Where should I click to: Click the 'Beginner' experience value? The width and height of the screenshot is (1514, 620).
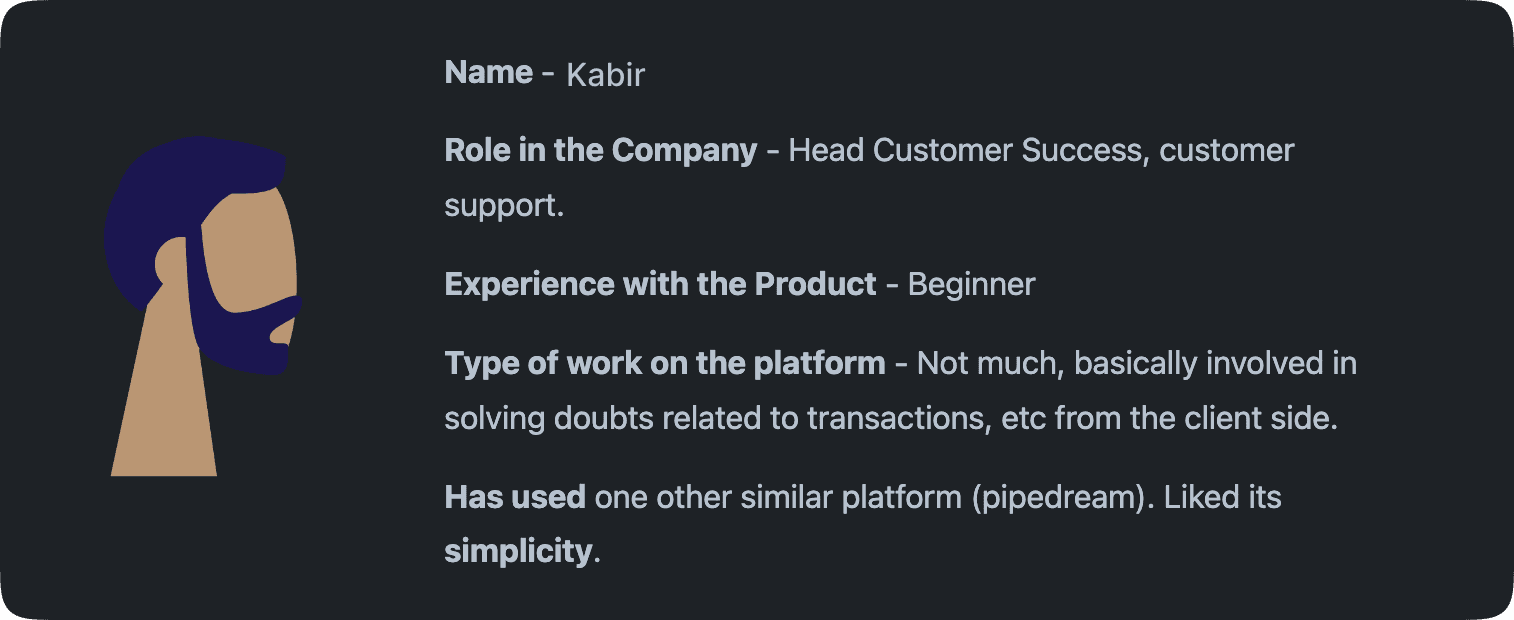coord(971,284)
